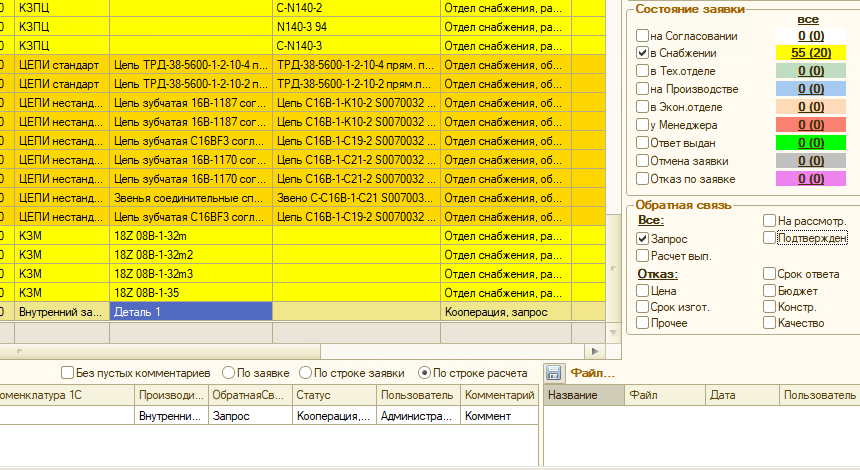Click the 'Комментарий' column header
The image size is (860, 470).
[x=499, y=395]
